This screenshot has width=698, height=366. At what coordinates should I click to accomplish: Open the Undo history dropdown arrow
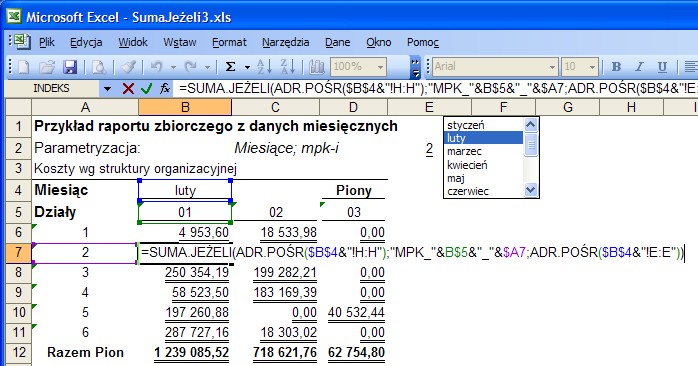tap(173, 67)
